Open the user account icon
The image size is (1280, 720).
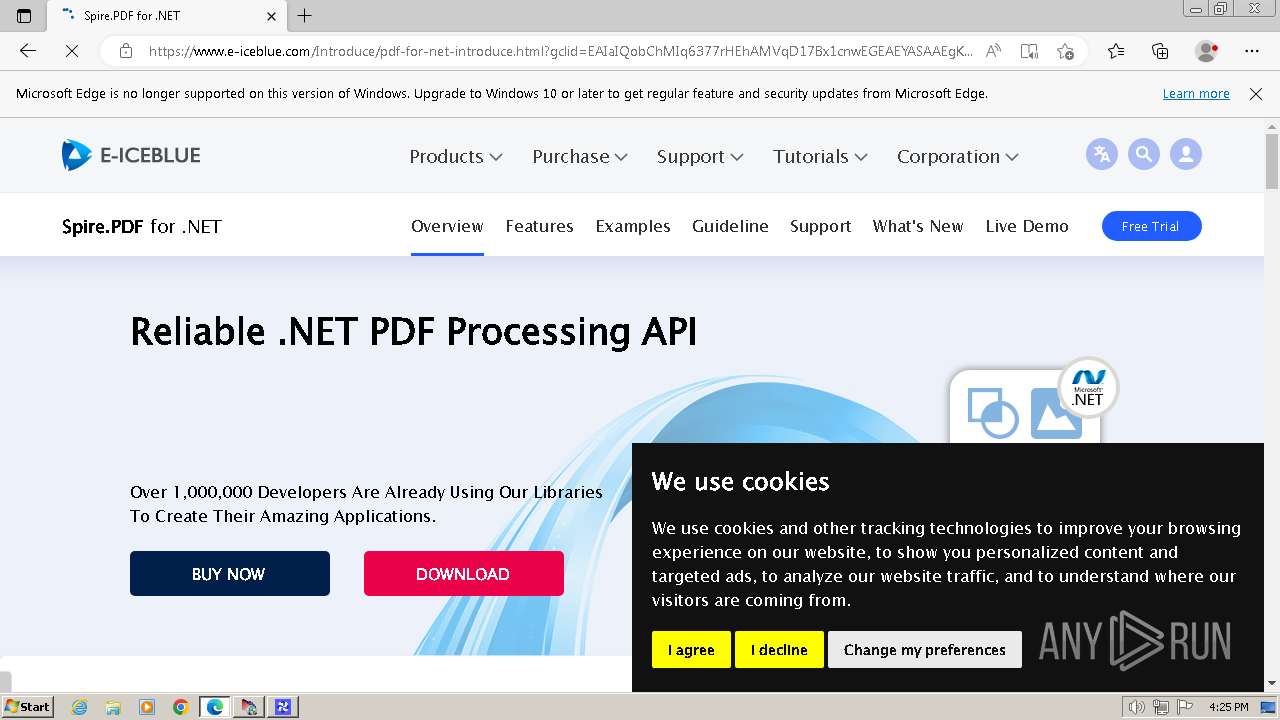[1186, 154]
